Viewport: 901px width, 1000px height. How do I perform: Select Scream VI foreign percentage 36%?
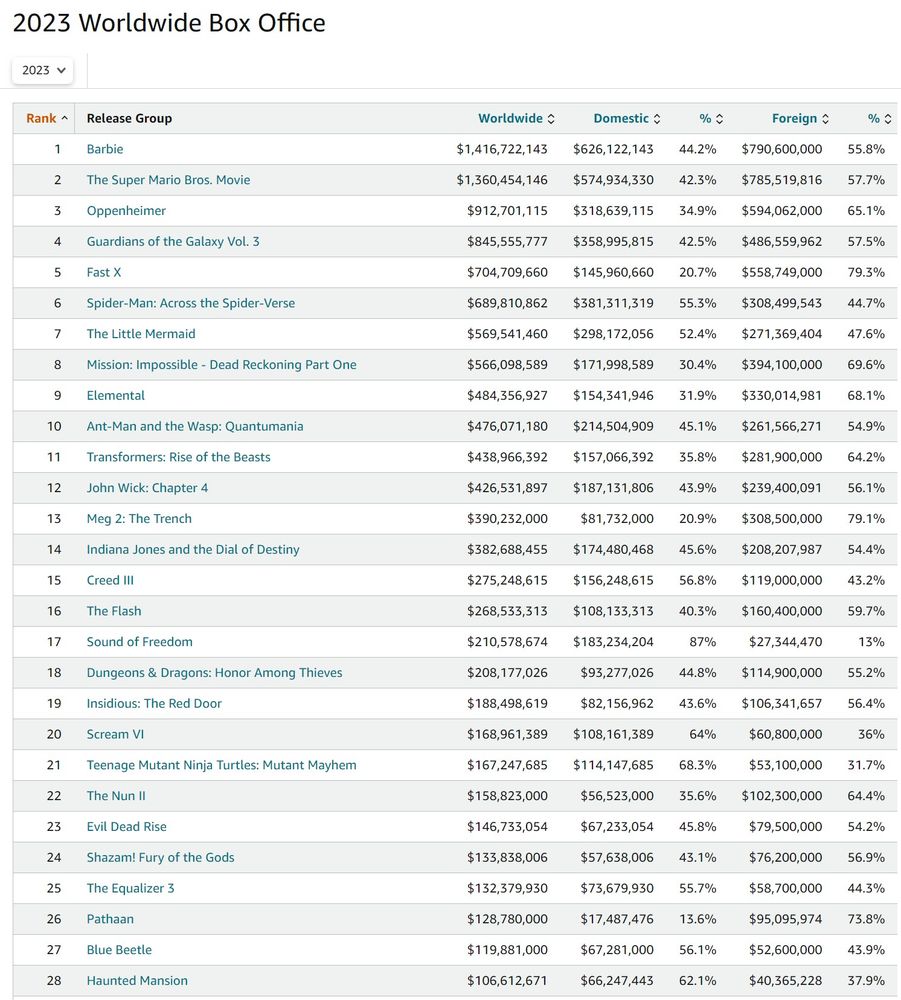[x=871, y=735]
